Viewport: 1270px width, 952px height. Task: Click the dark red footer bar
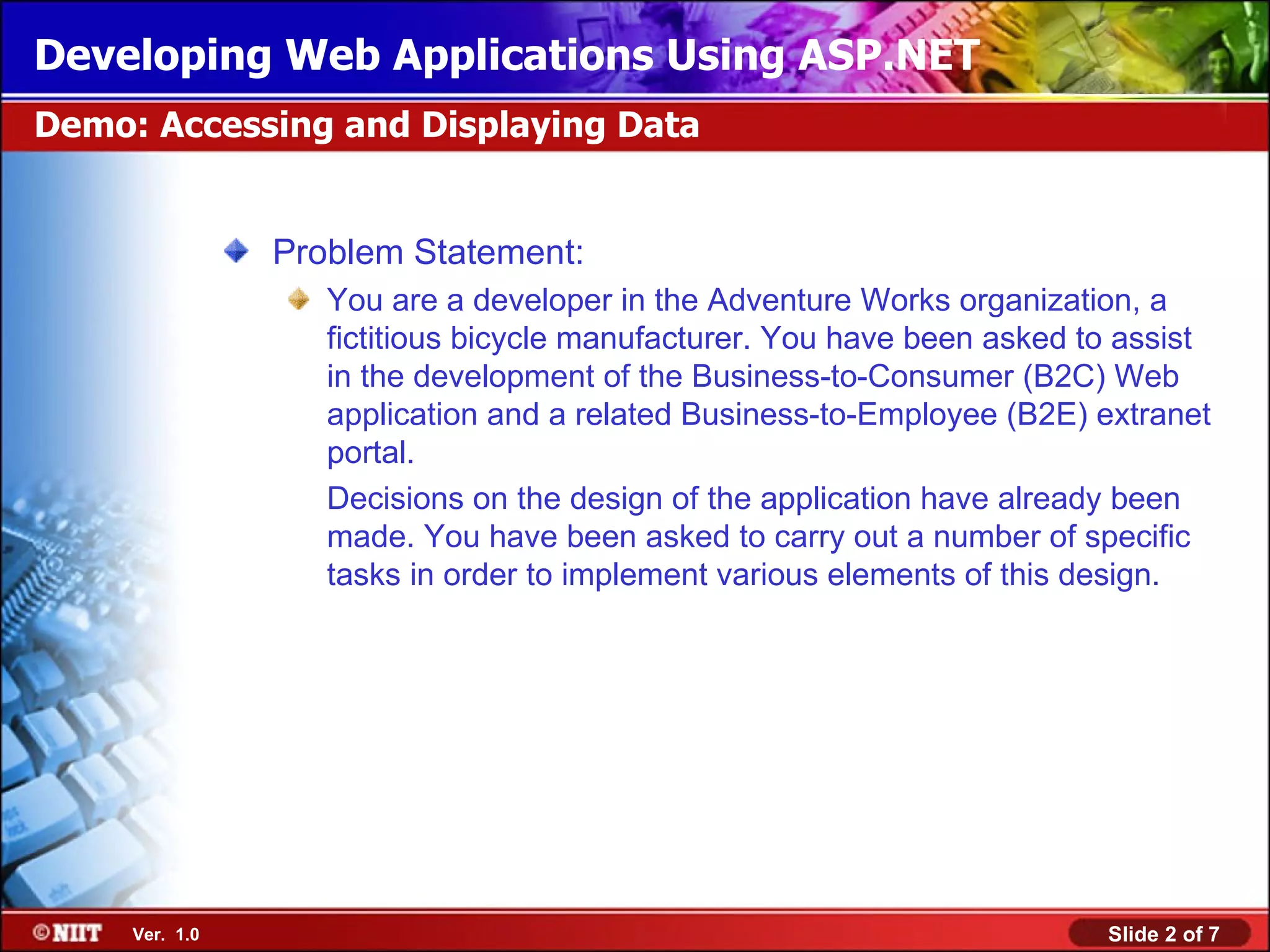[620, 933]
